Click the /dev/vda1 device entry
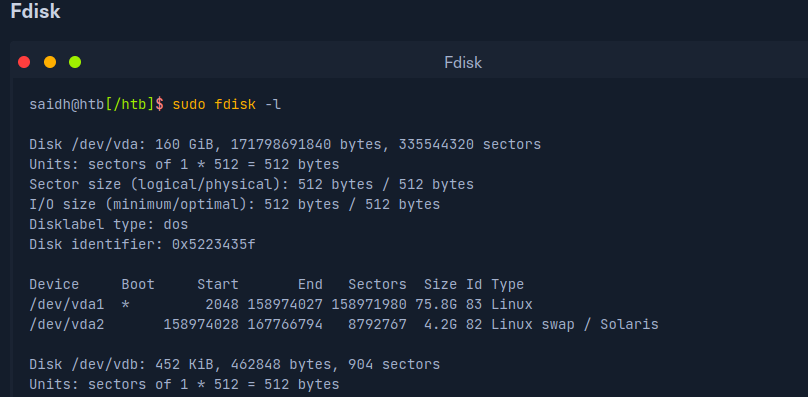Image resolution: width=808 pixels, height=397 pixels. click(66, 305)
